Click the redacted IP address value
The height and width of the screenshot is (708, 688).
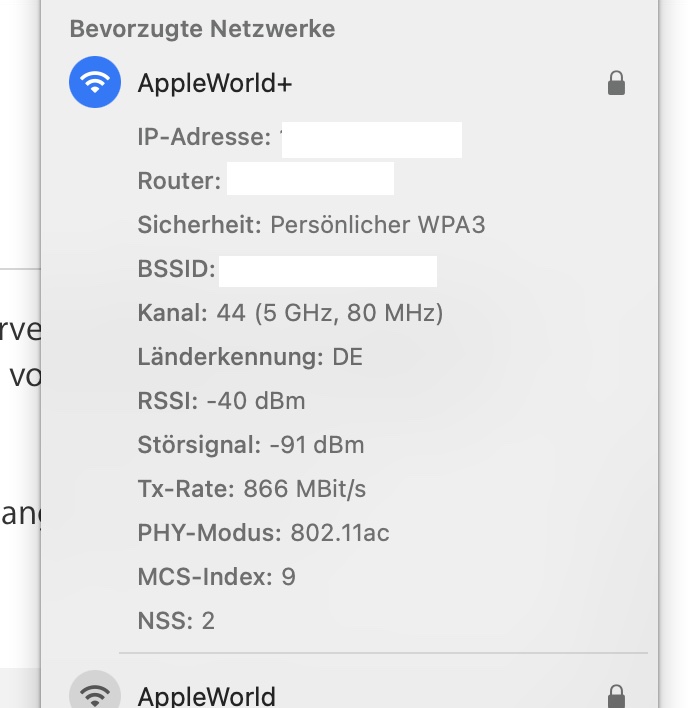371,139
